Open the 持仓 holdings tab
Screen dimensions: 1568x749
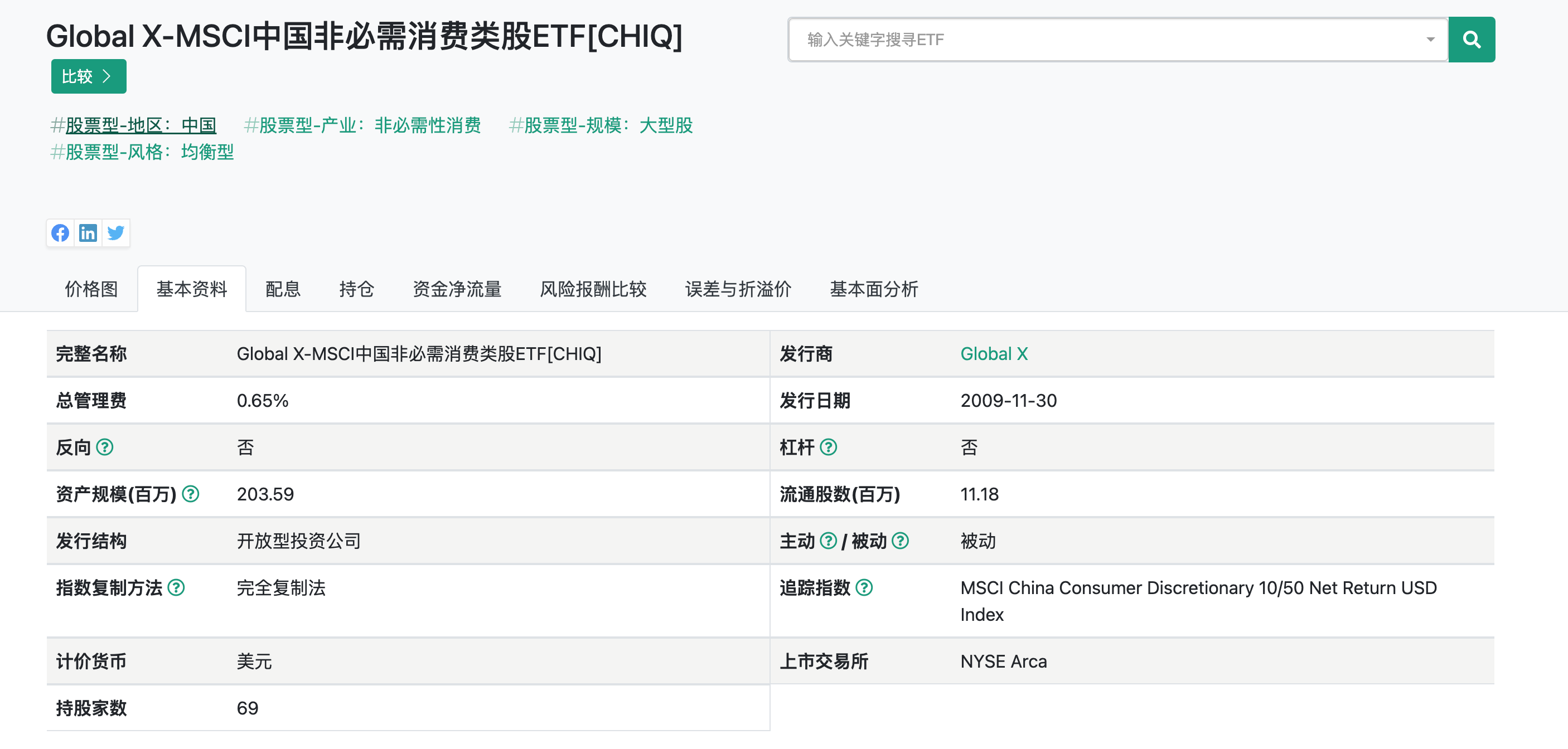coord(356,289)
